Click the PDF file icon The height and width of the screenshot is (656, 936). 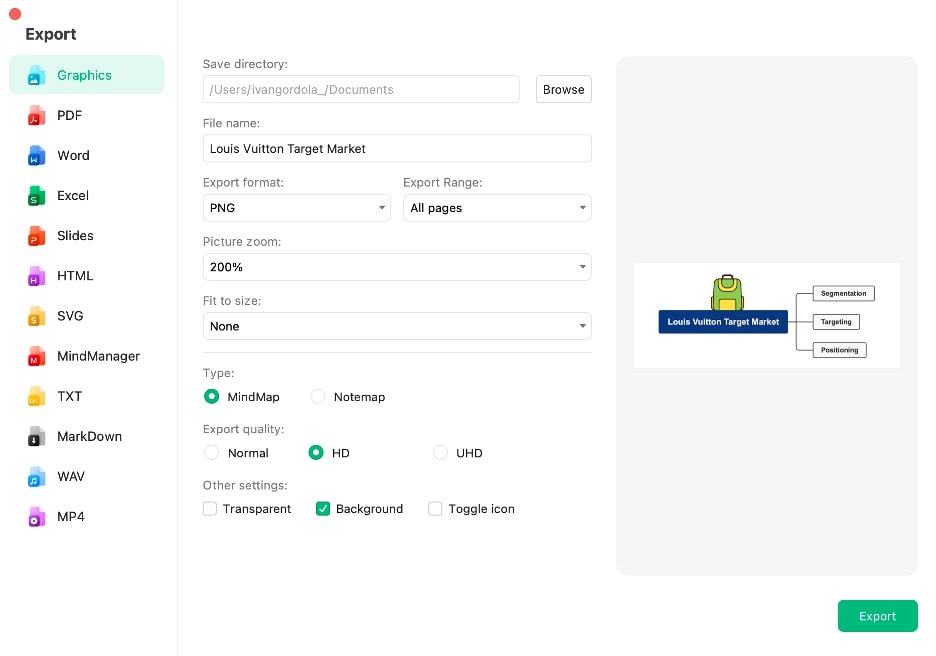click(x=36, y=115)
